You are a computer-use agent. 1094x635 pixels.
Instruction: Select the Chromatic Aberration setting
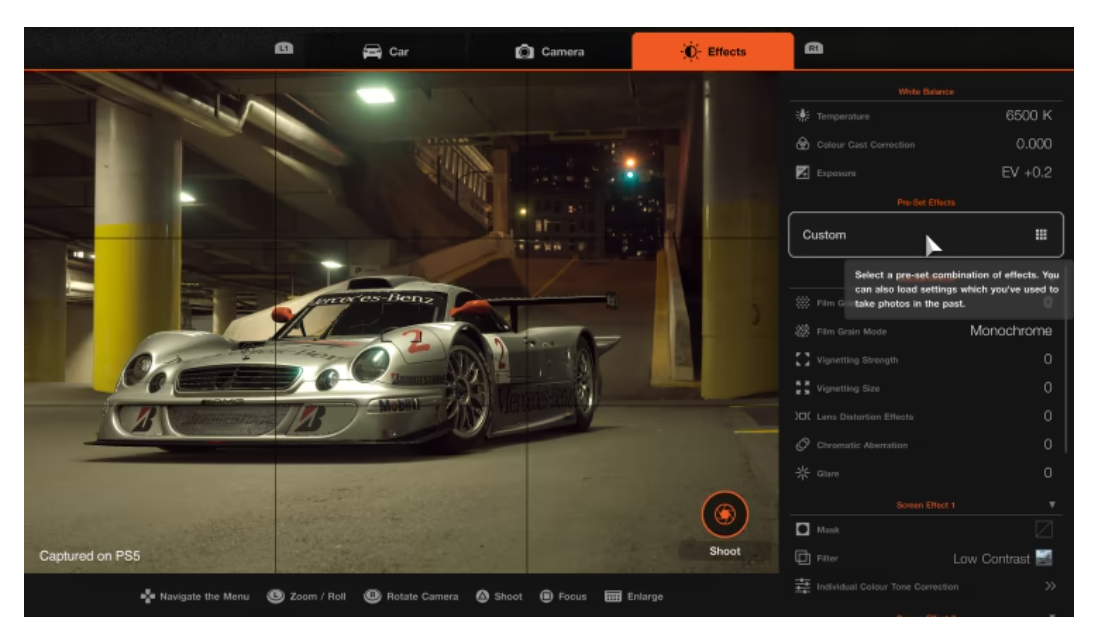(x=924, y=444)
